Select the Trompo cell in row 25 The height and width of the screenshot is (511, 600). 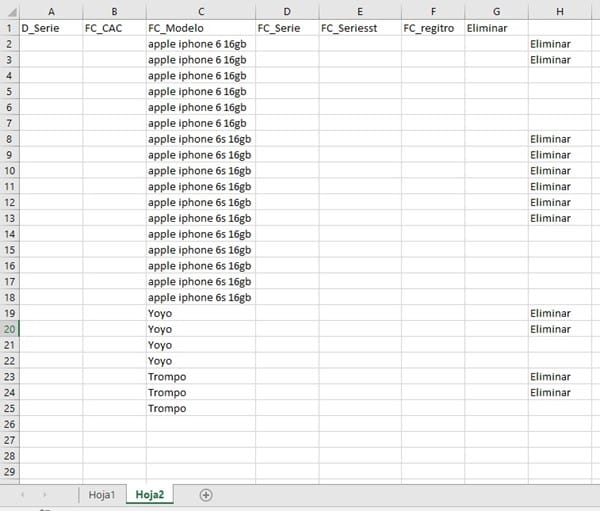201,408
